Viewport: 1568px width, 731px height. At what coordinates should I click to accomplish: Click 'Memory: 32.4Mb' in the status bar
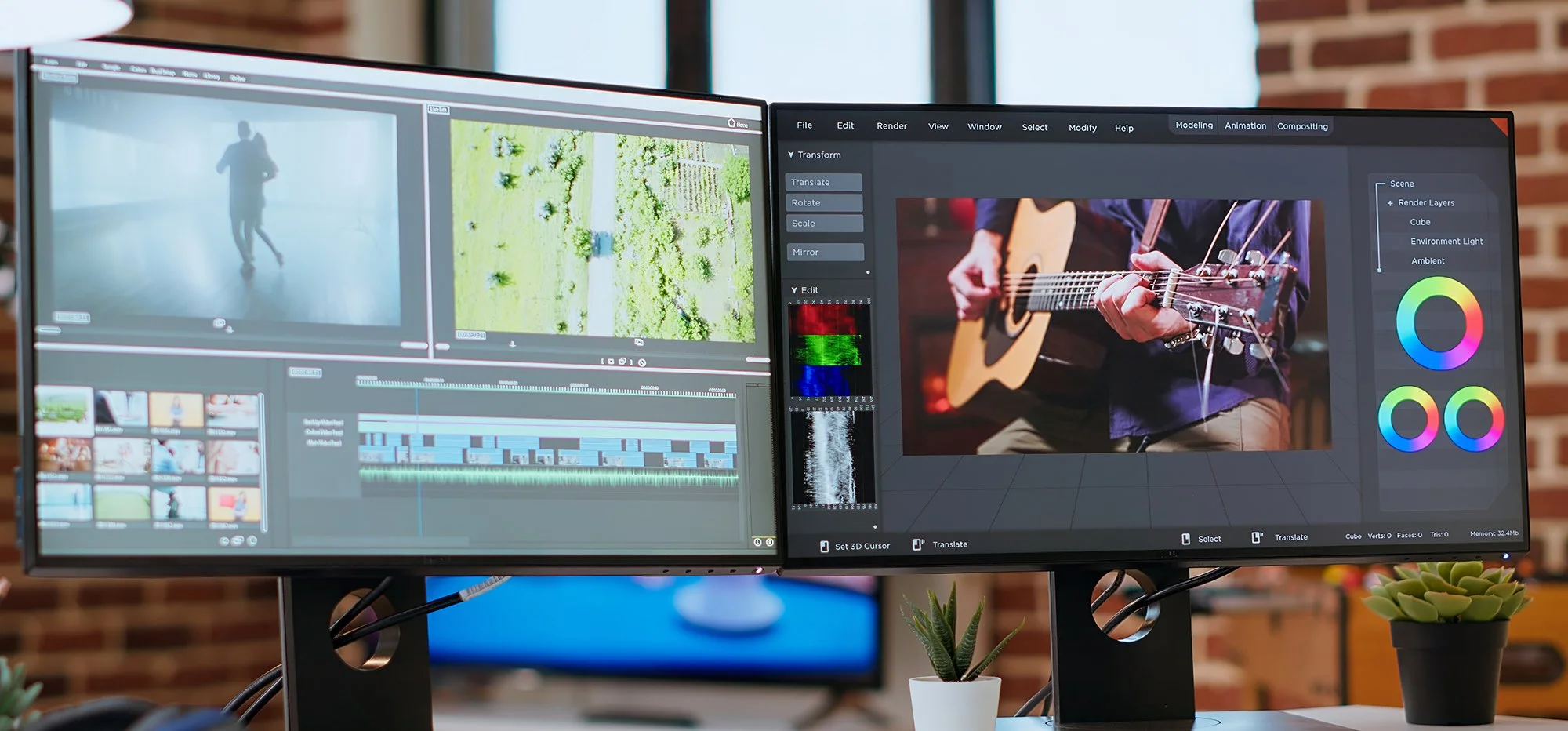(1494, 533)
